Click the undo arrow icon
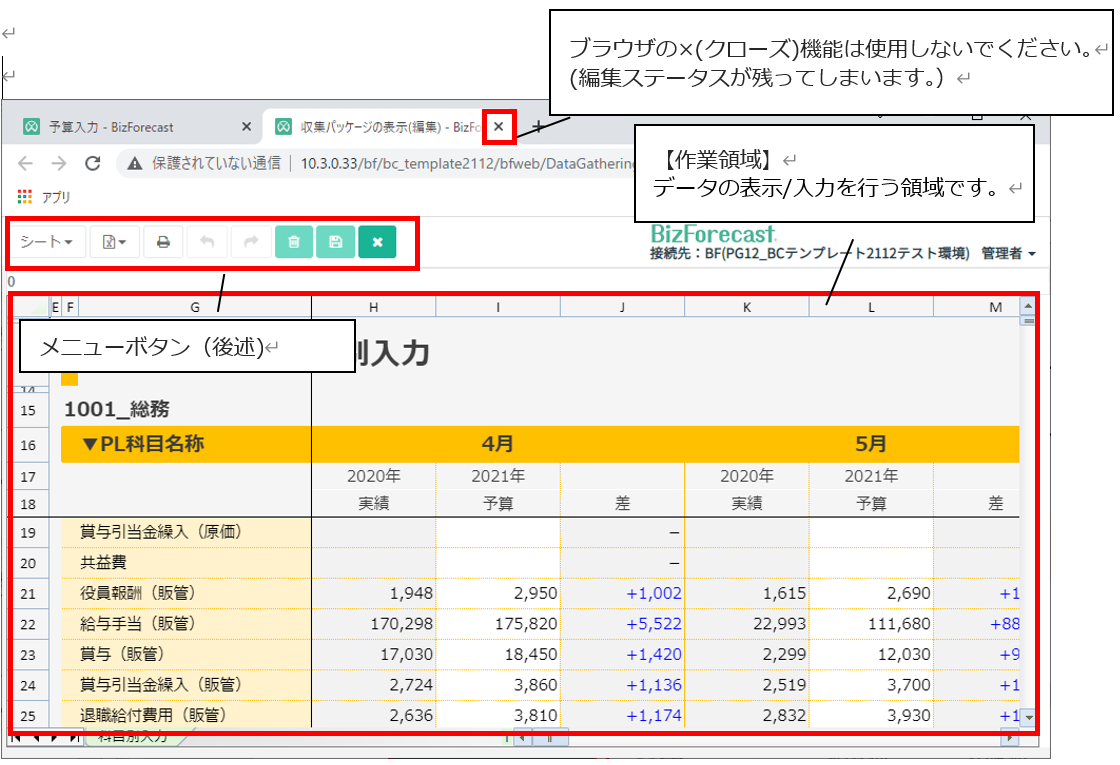The image size is (1120, 765). coord(207,242)
